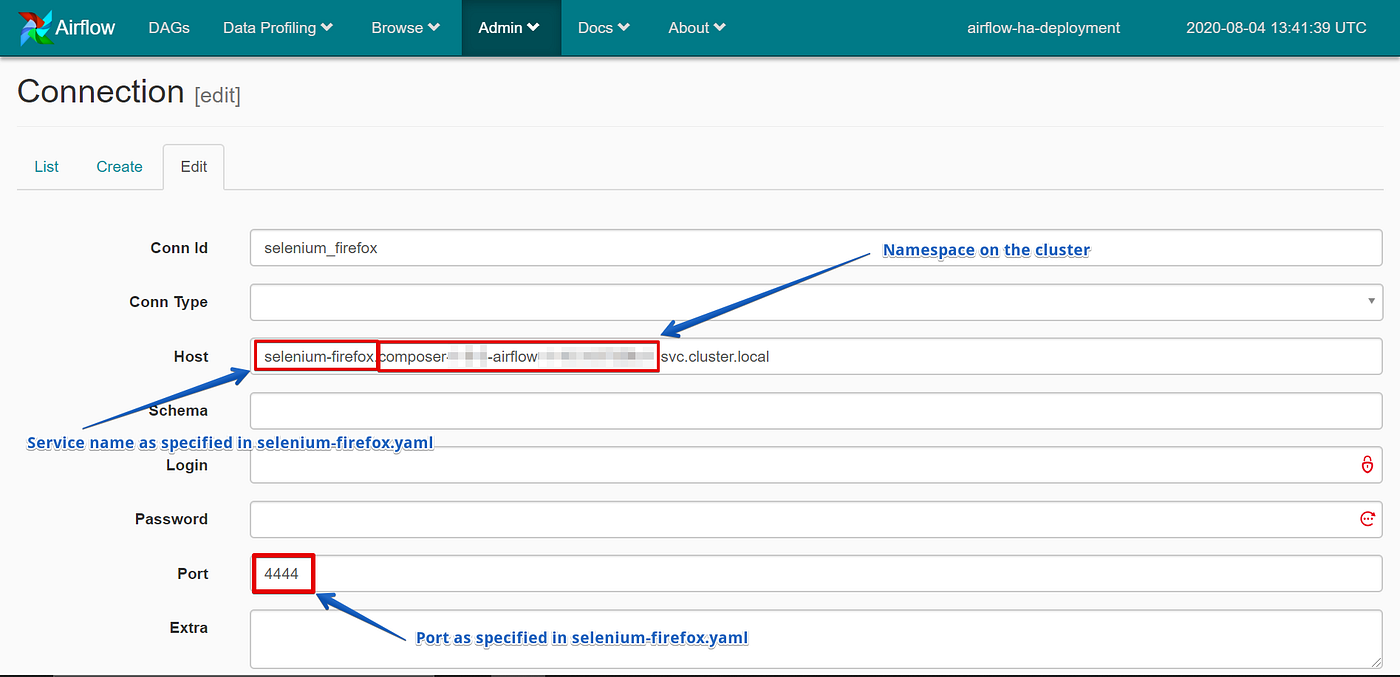
Task: Open the Docs dropdown
Action: (603, 27)
